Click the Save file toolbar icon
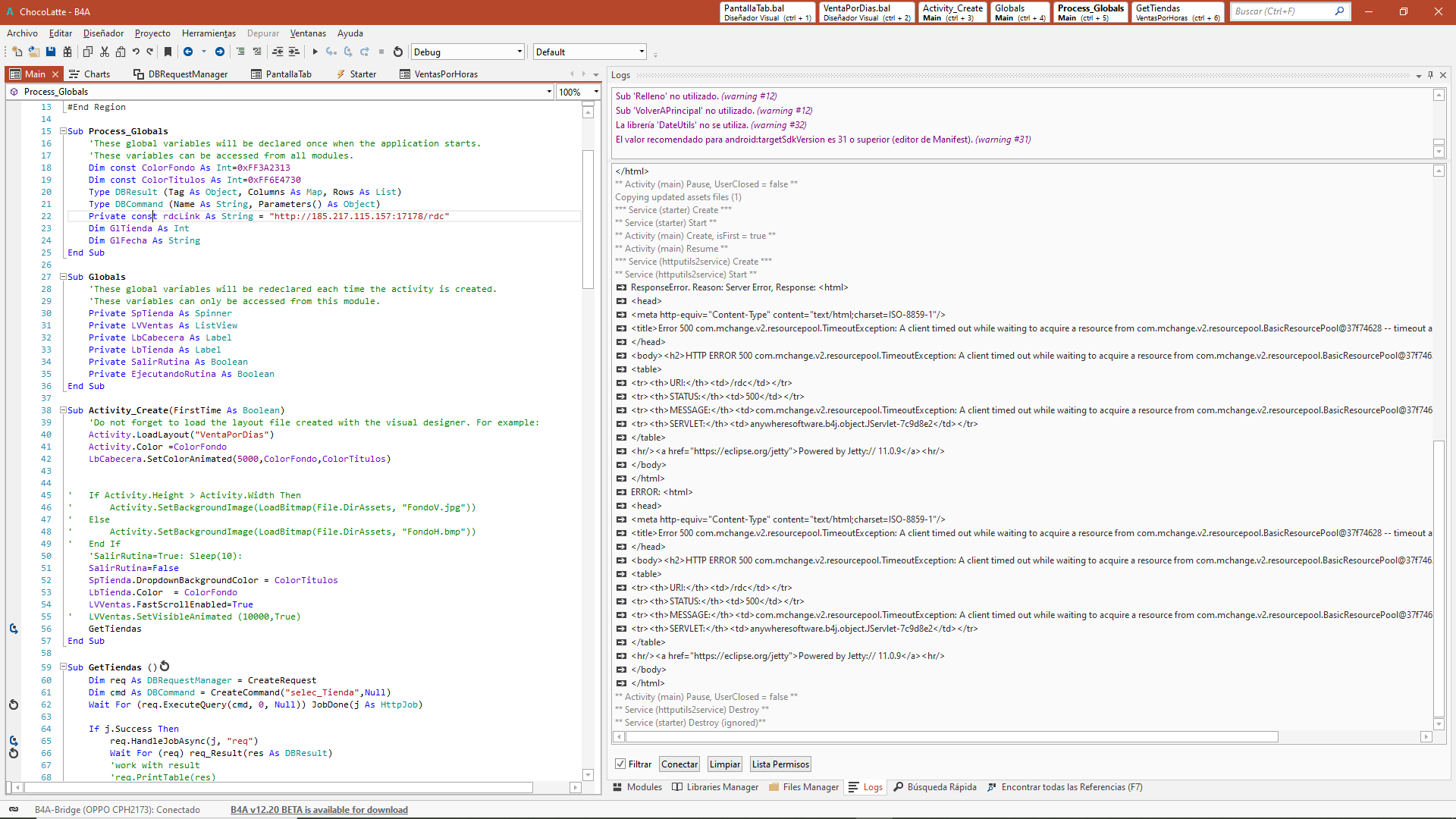Screen dimensions: 1456x819 (51, 52)
